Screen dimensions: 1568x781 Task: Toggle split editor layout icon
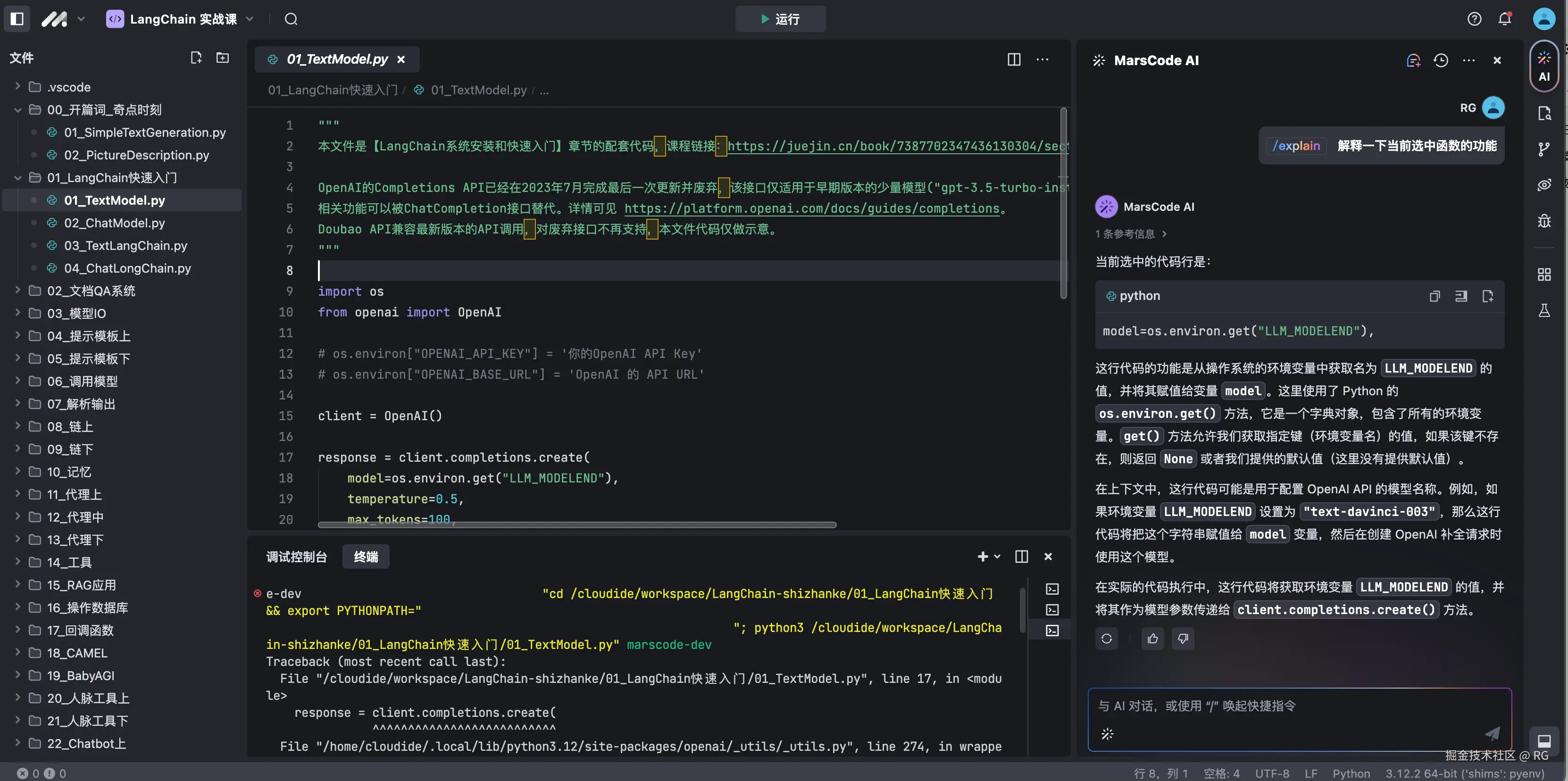click(1014, 59)
